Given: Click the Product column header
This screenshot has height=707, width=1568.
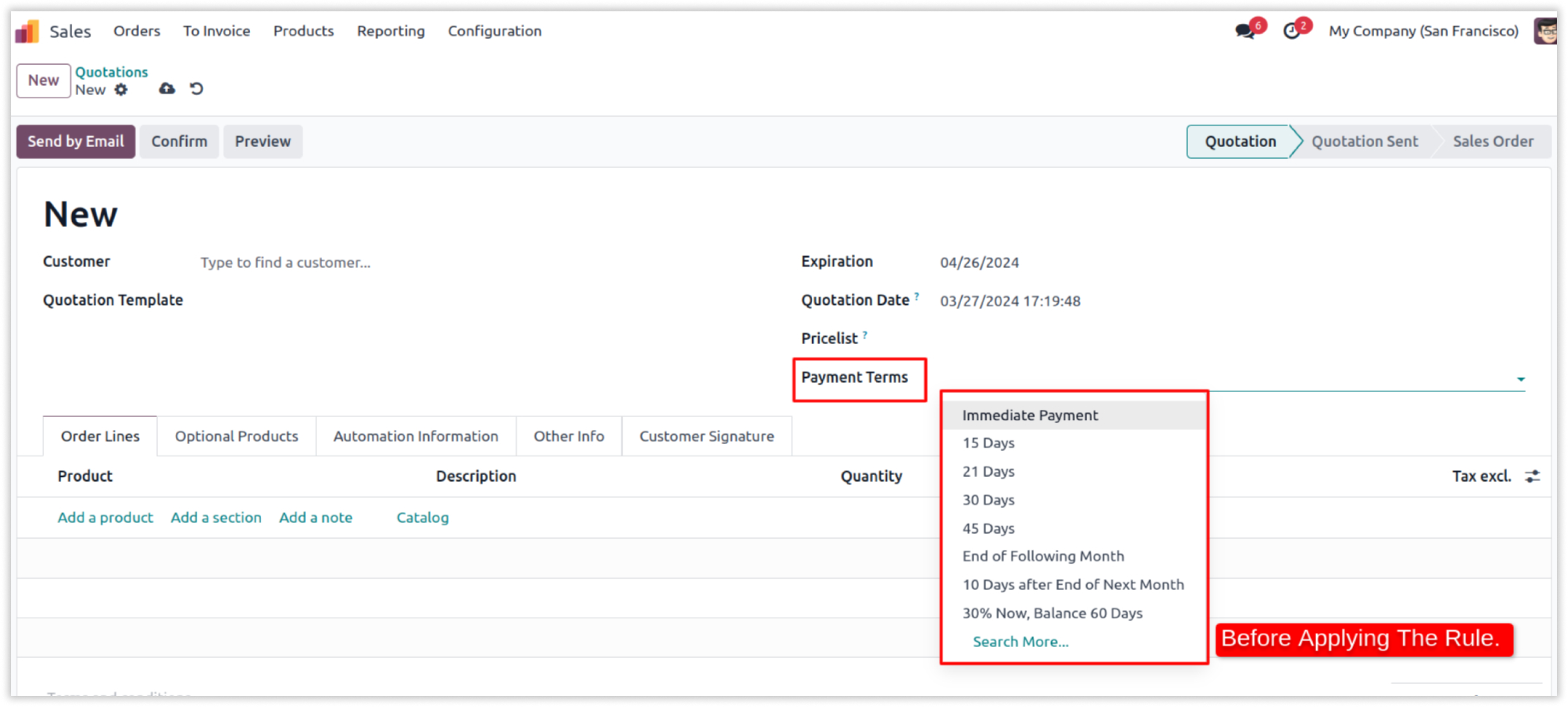Looking at the screenshot, I should [85, 476].
